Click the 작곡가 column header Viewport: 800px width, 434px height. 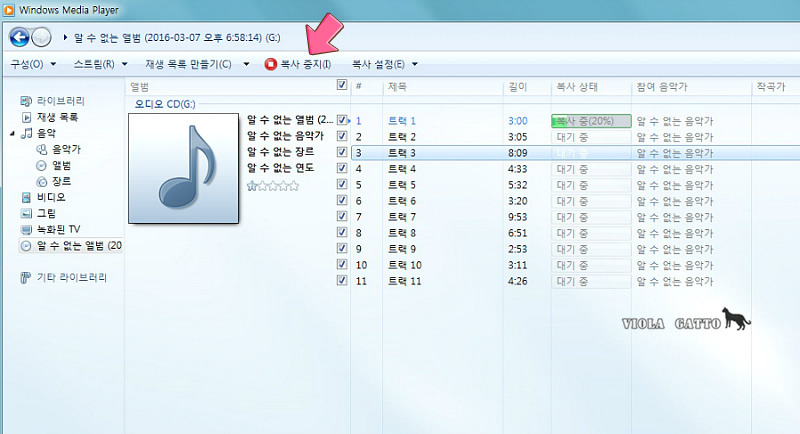[771, 87]
